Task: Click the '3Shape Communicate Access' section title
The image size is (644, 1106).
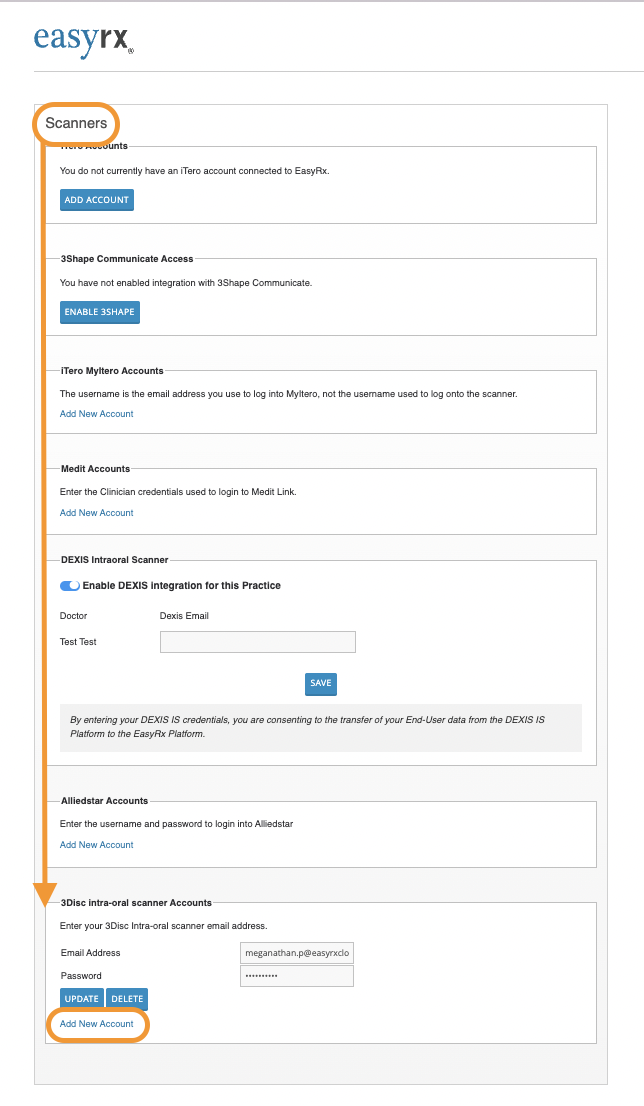Action: click(127, 259)
